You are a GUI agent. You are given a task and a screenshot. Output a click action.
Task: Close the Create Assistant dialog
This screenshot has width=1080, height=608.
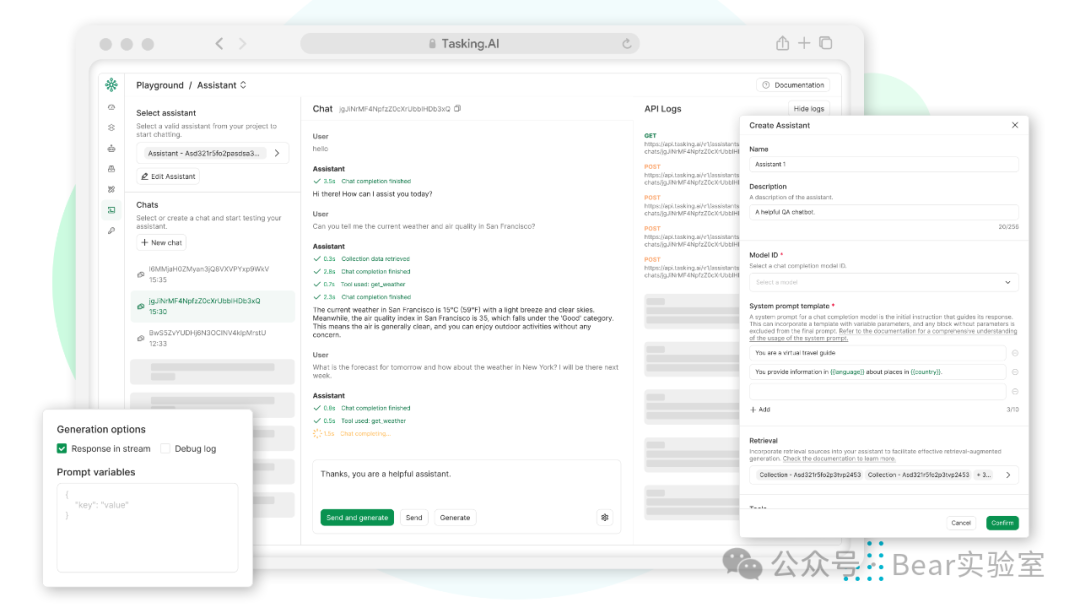point(1015,125)
